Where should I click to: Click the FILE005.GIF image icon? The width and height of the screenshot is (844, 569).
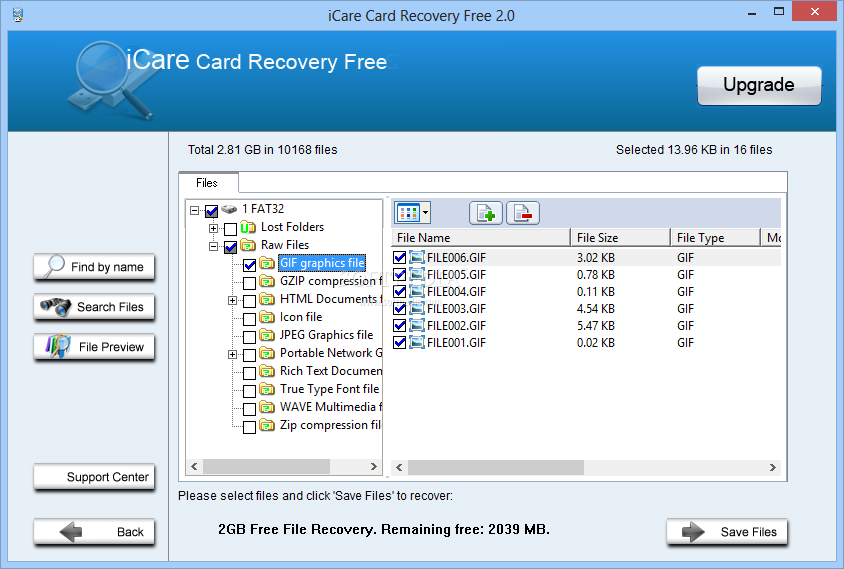(x=417, y=275)
